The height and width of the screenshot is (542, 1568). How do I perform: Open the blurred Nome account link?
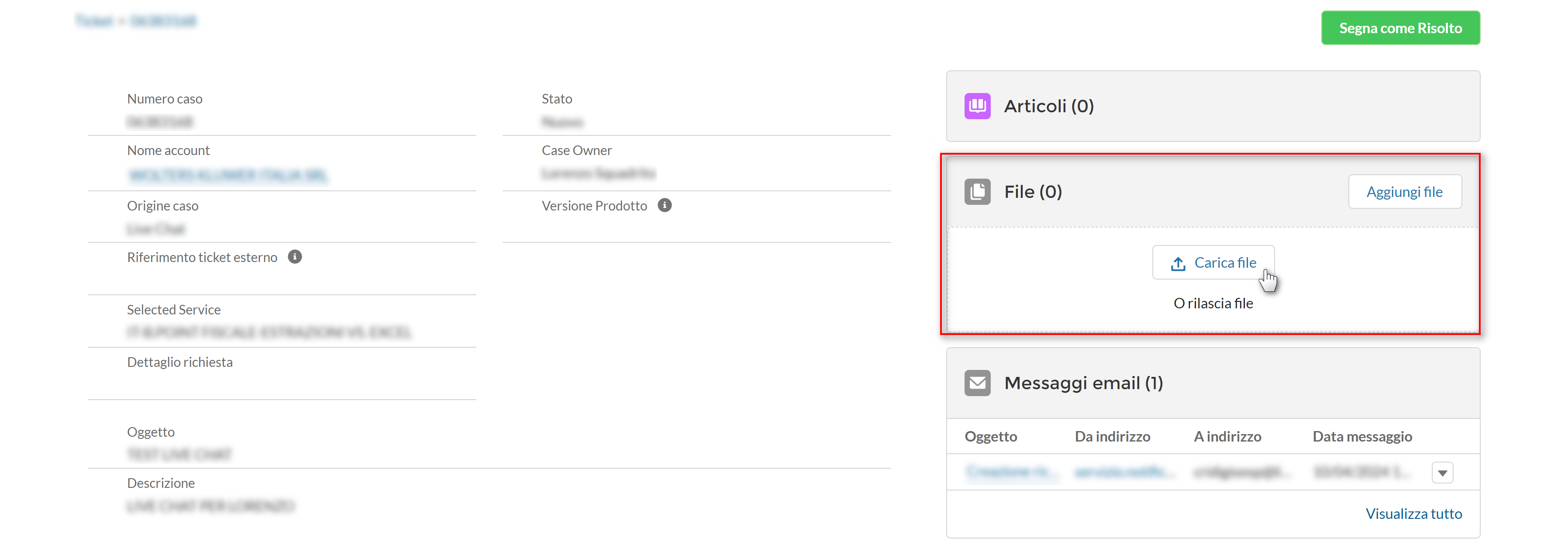point(228,176)
